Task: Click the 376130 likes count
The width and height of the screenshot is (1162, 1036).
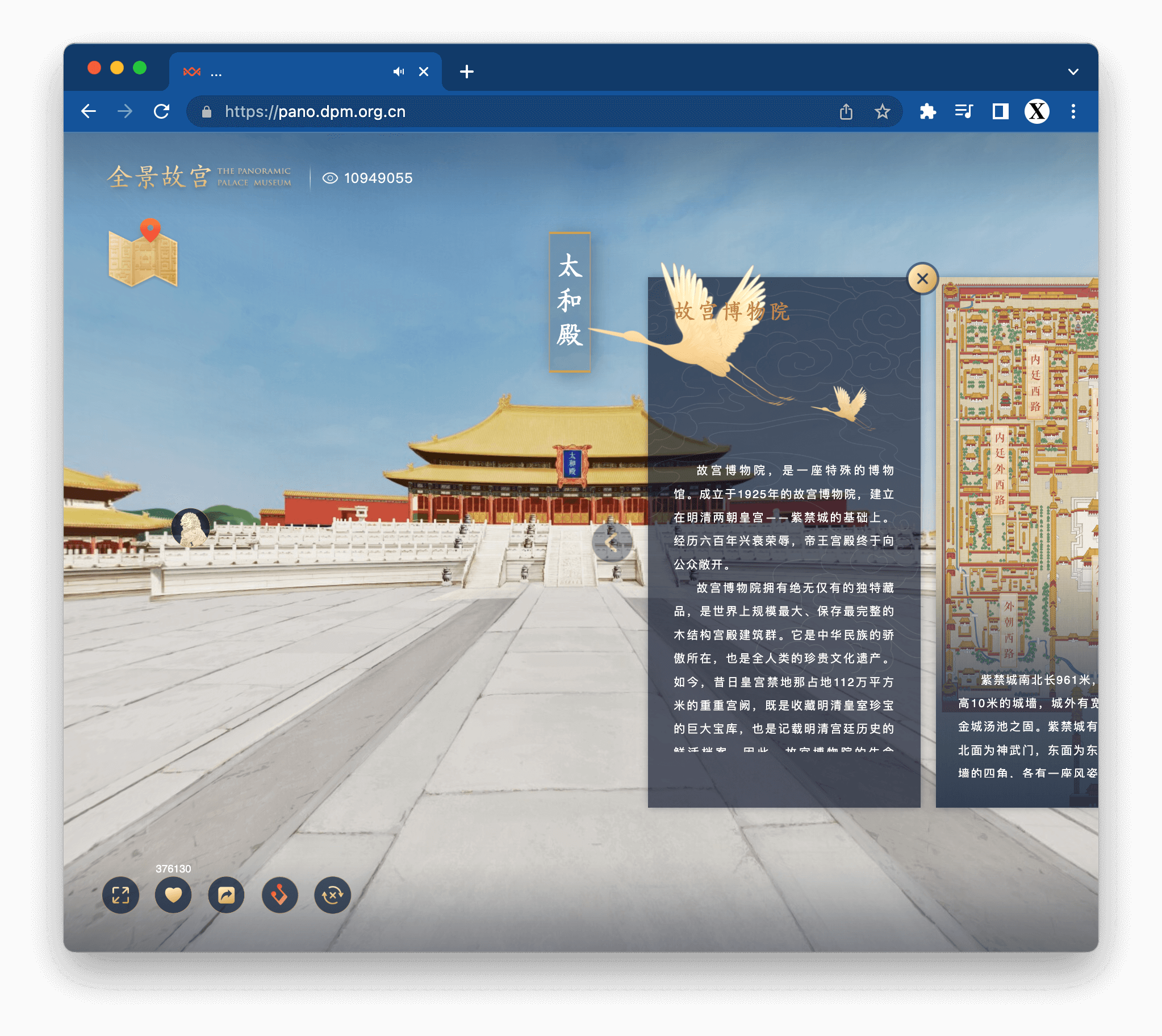Action: coord(173,868)
